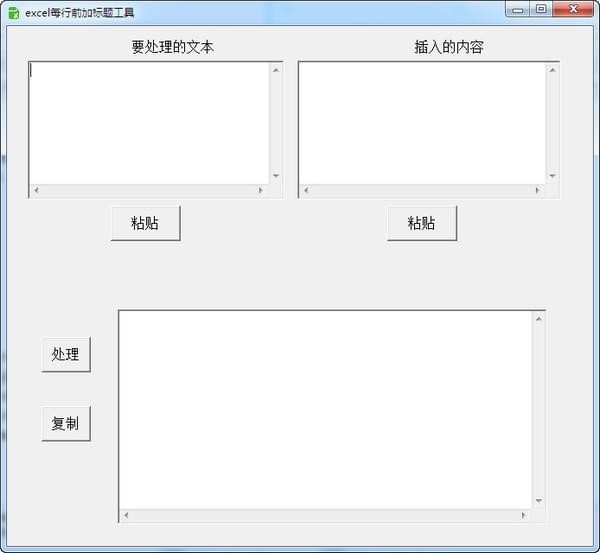
Task: Click the 要处理的文本 label
Action: [173, 47]
